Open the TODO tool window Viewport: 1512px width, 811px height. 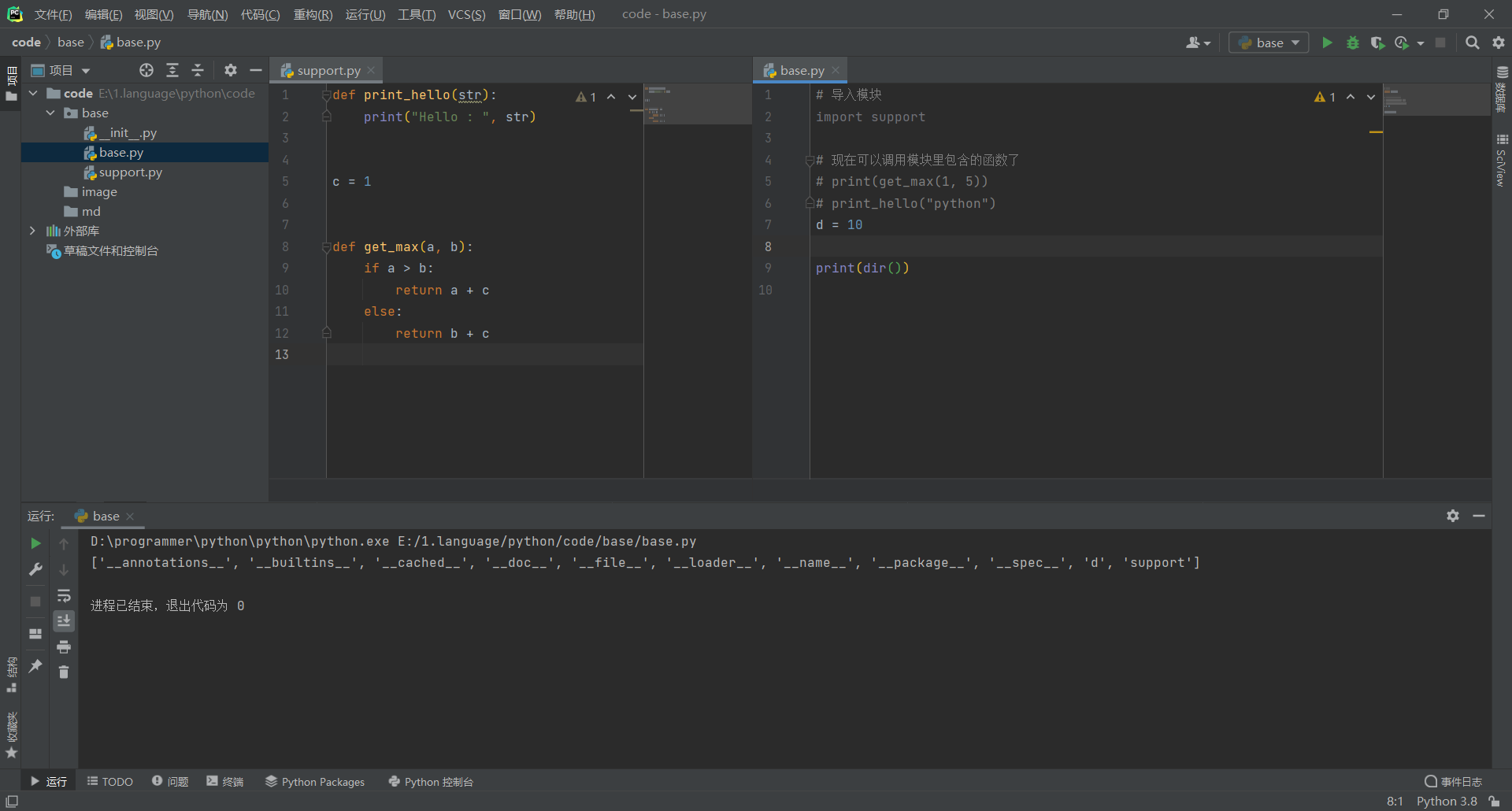(110, 781)
